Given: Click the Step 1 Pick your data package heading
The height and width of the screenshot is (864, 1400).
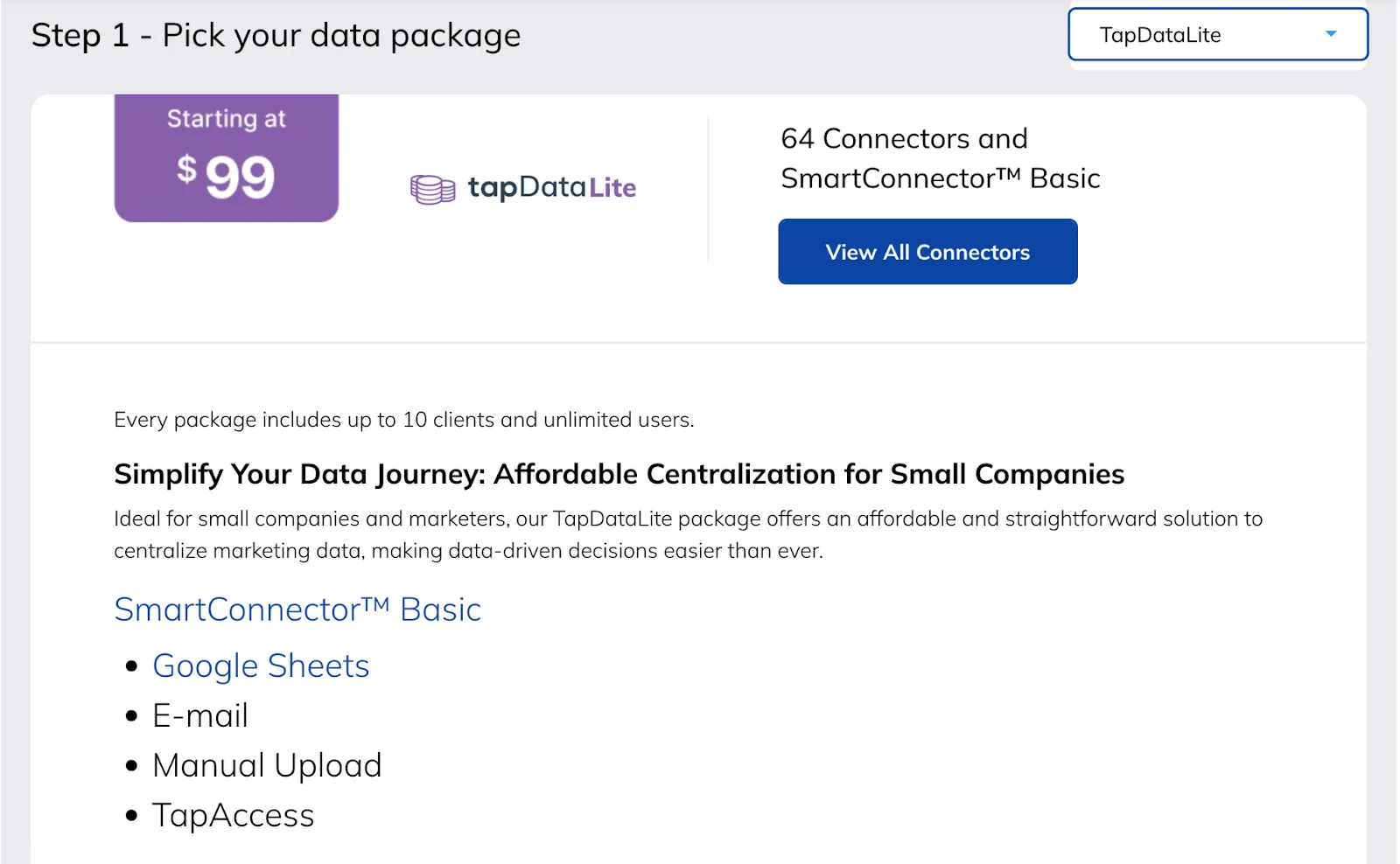Looking at the screenshot, I should coord(276,36).
